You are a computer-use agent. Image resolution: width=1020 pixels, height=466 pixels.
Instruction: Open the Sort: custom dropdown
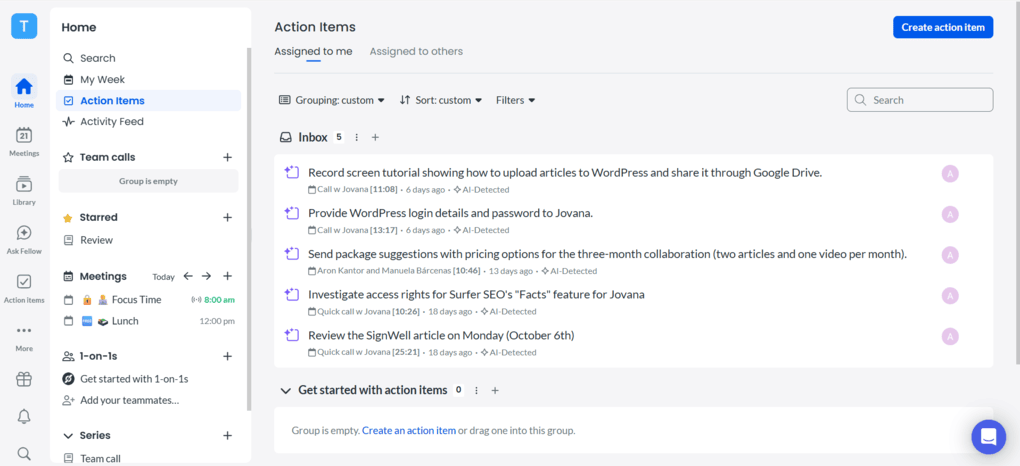point(440,100)
